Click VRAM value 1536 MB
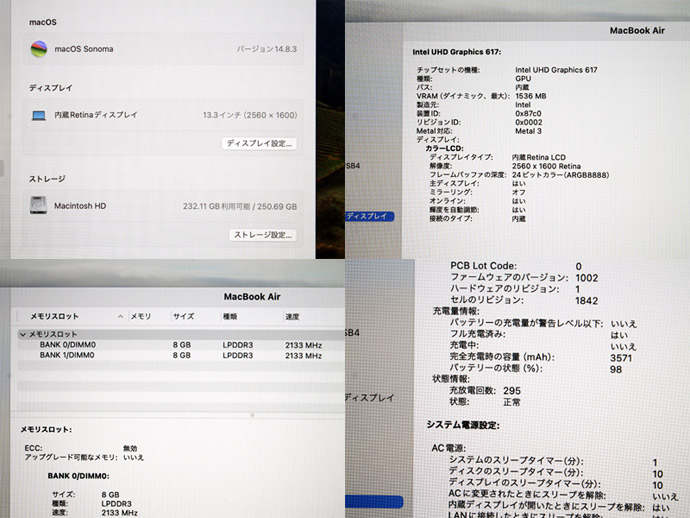This screenshot has width=690, height=518. pos(531,96)
